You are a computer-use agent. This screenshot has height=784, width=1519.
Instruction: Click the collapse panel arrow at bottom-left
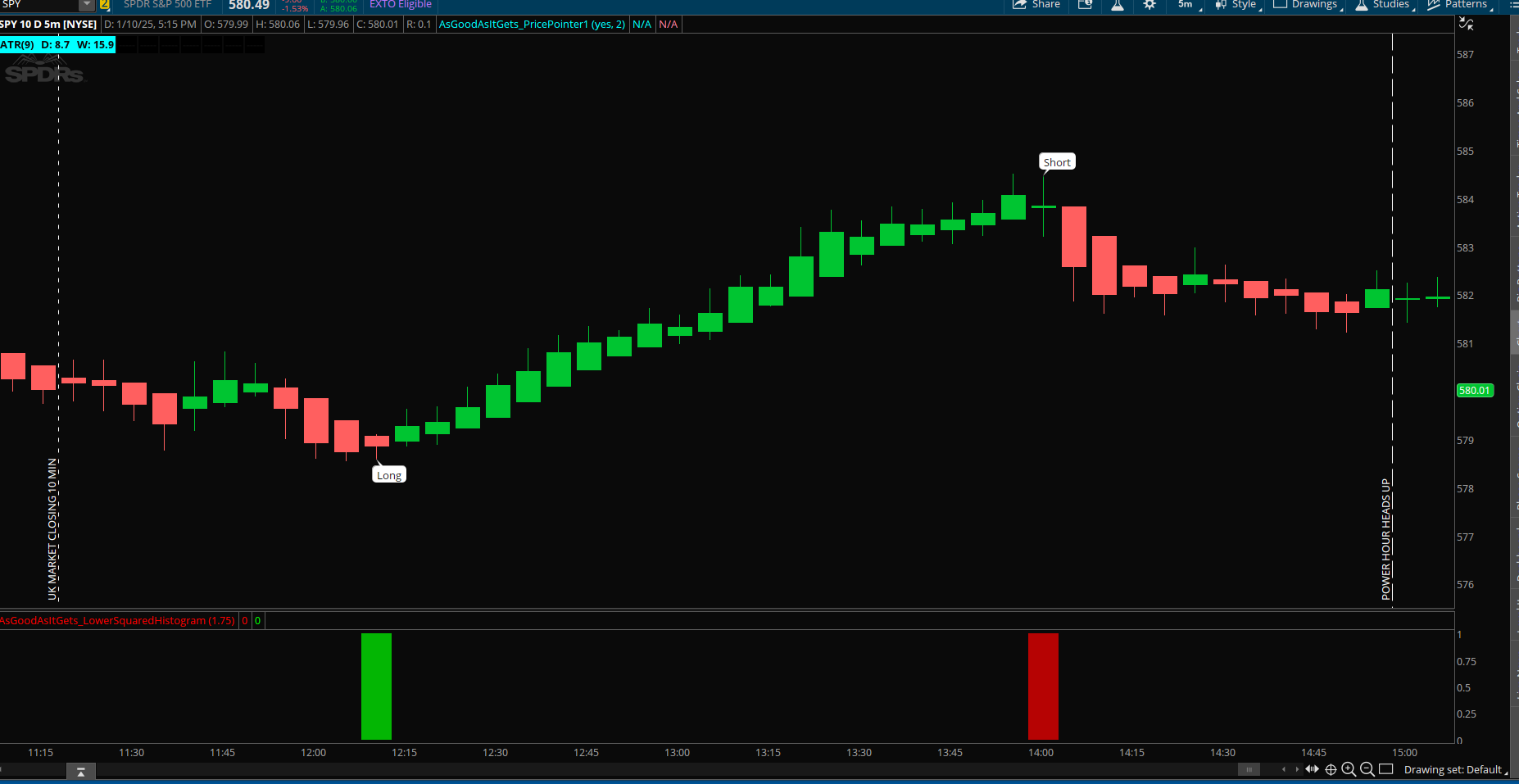(80, 772)
